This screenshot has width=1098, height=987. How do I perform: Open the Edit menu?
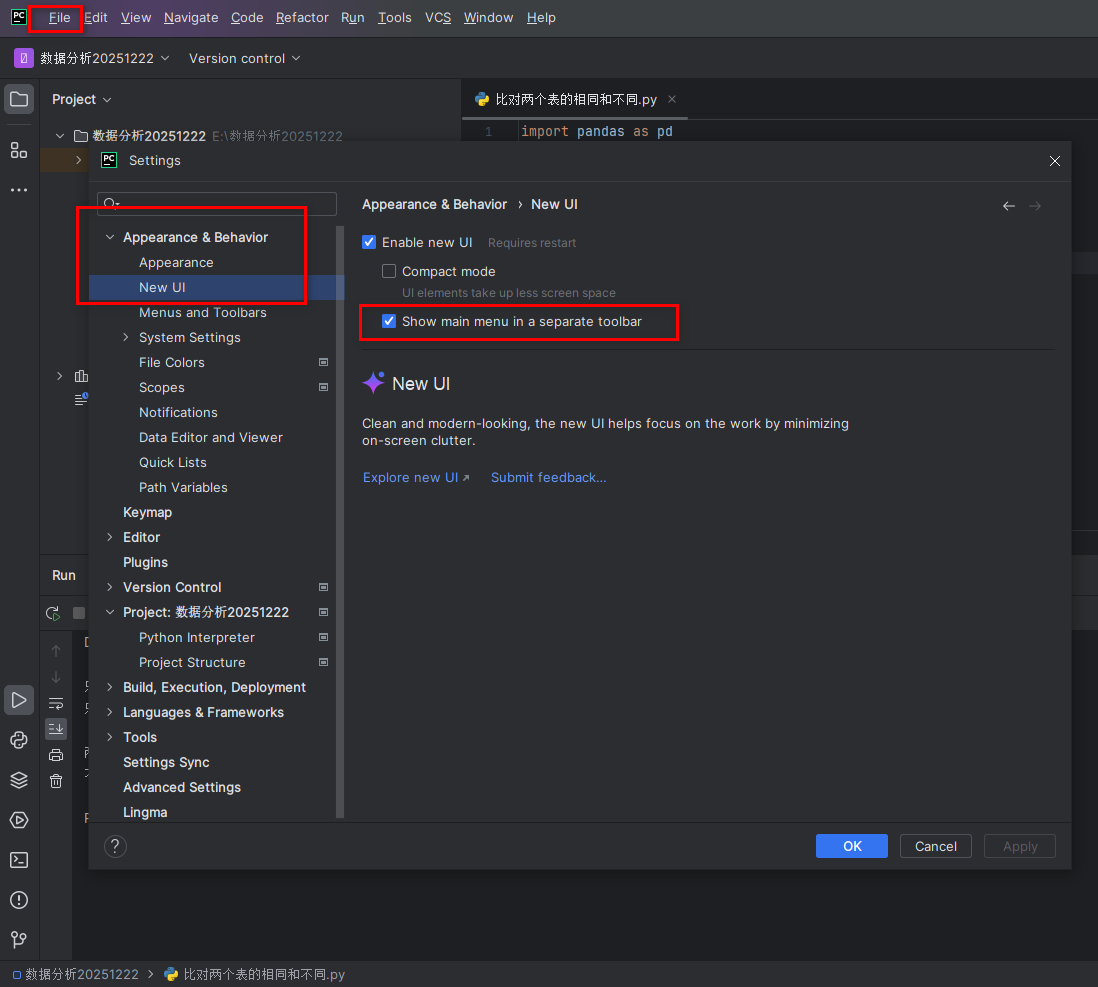(96, 18)
